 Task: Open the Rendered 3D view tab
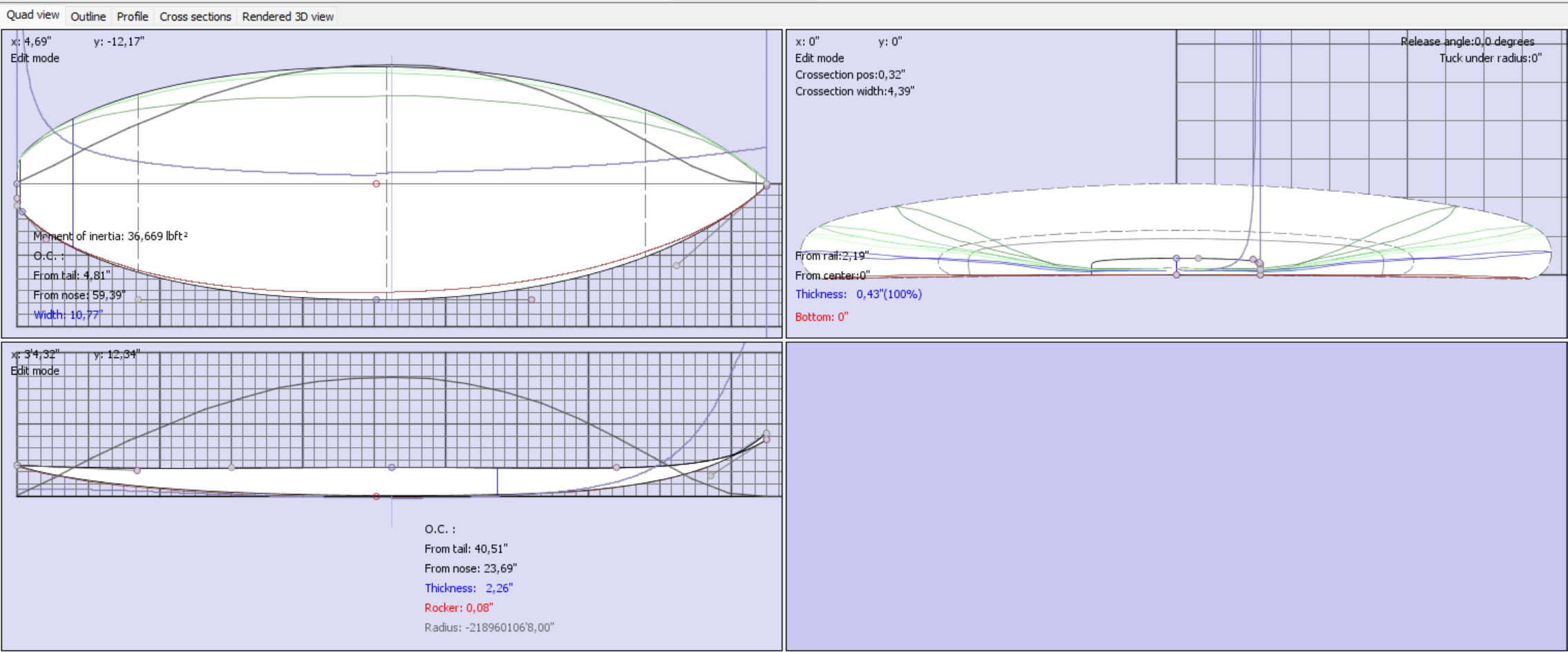coord(287,17)
